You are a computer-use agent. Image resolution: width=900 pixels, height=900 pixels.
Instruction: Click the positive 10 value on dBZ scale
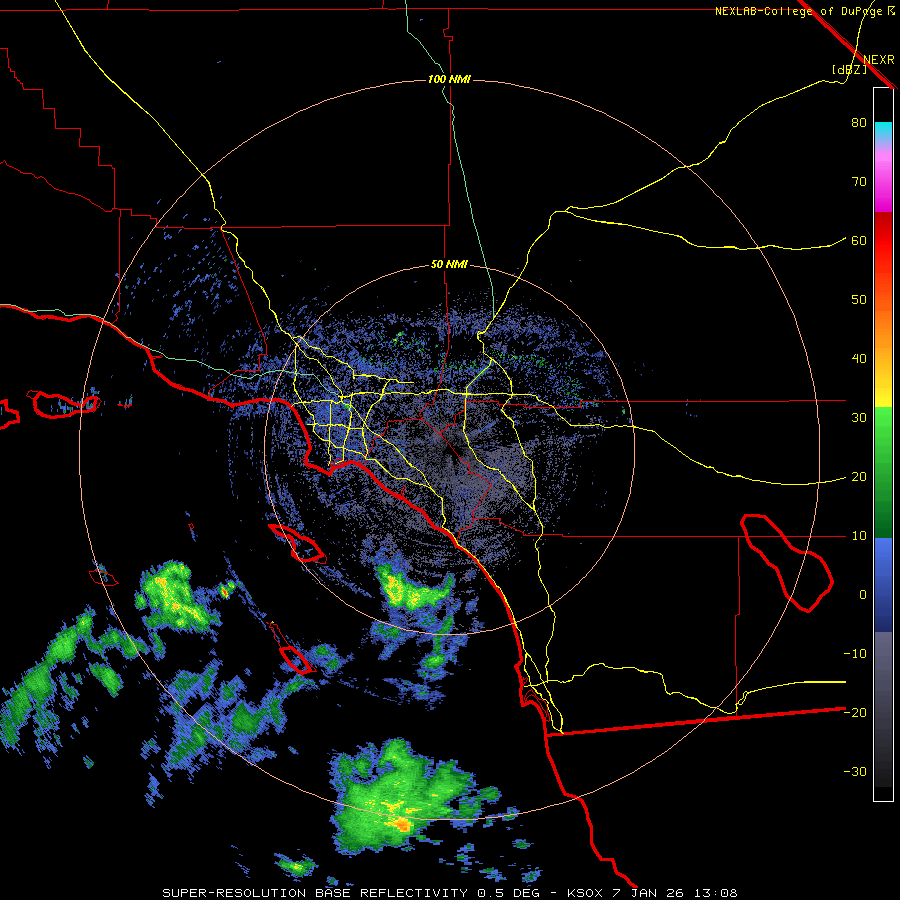(859, 536)
